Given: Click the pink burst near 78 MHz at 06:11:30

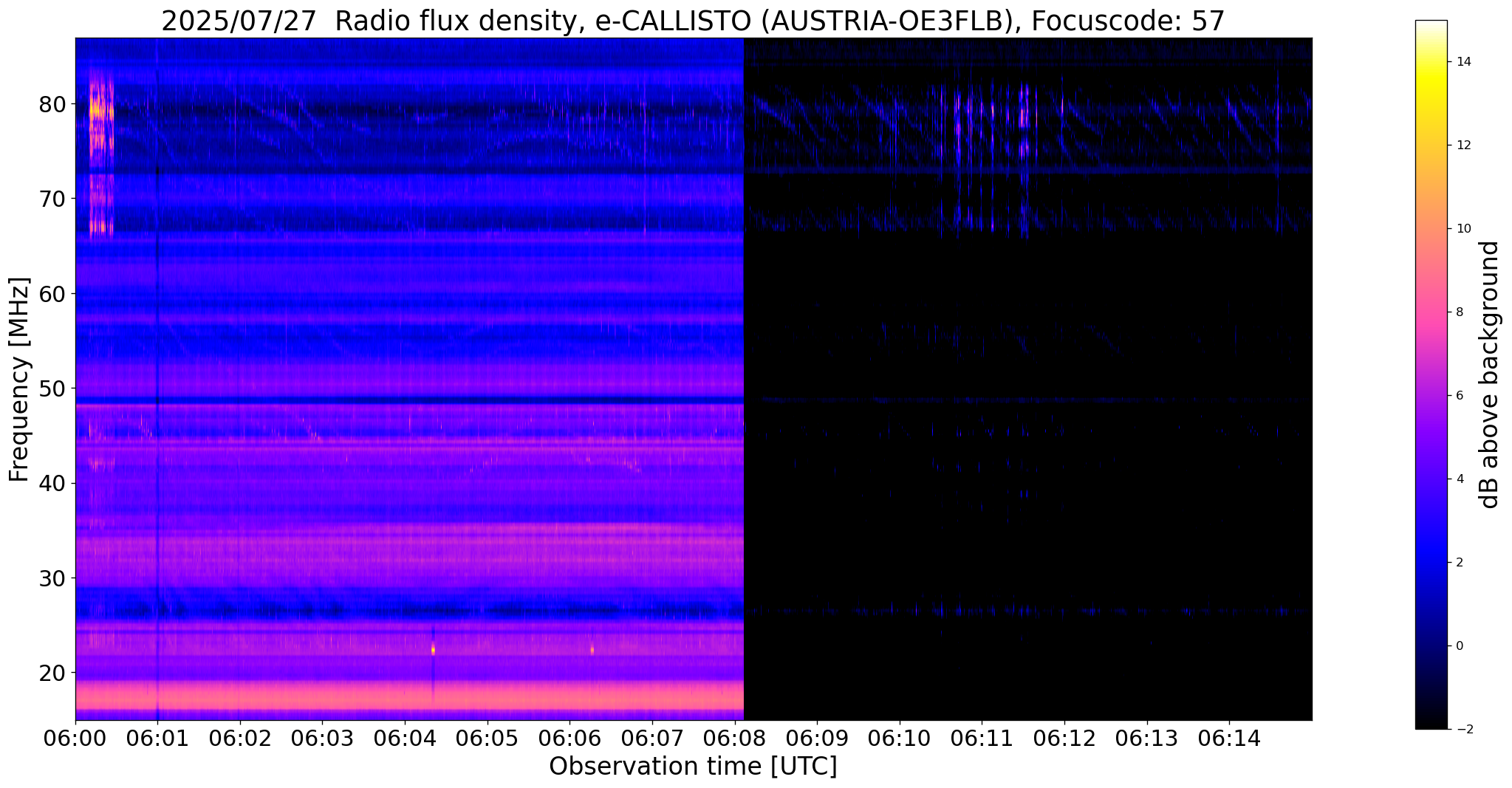Looking at the screenshot, I should pyautogui.click(x=1024, y=117).
